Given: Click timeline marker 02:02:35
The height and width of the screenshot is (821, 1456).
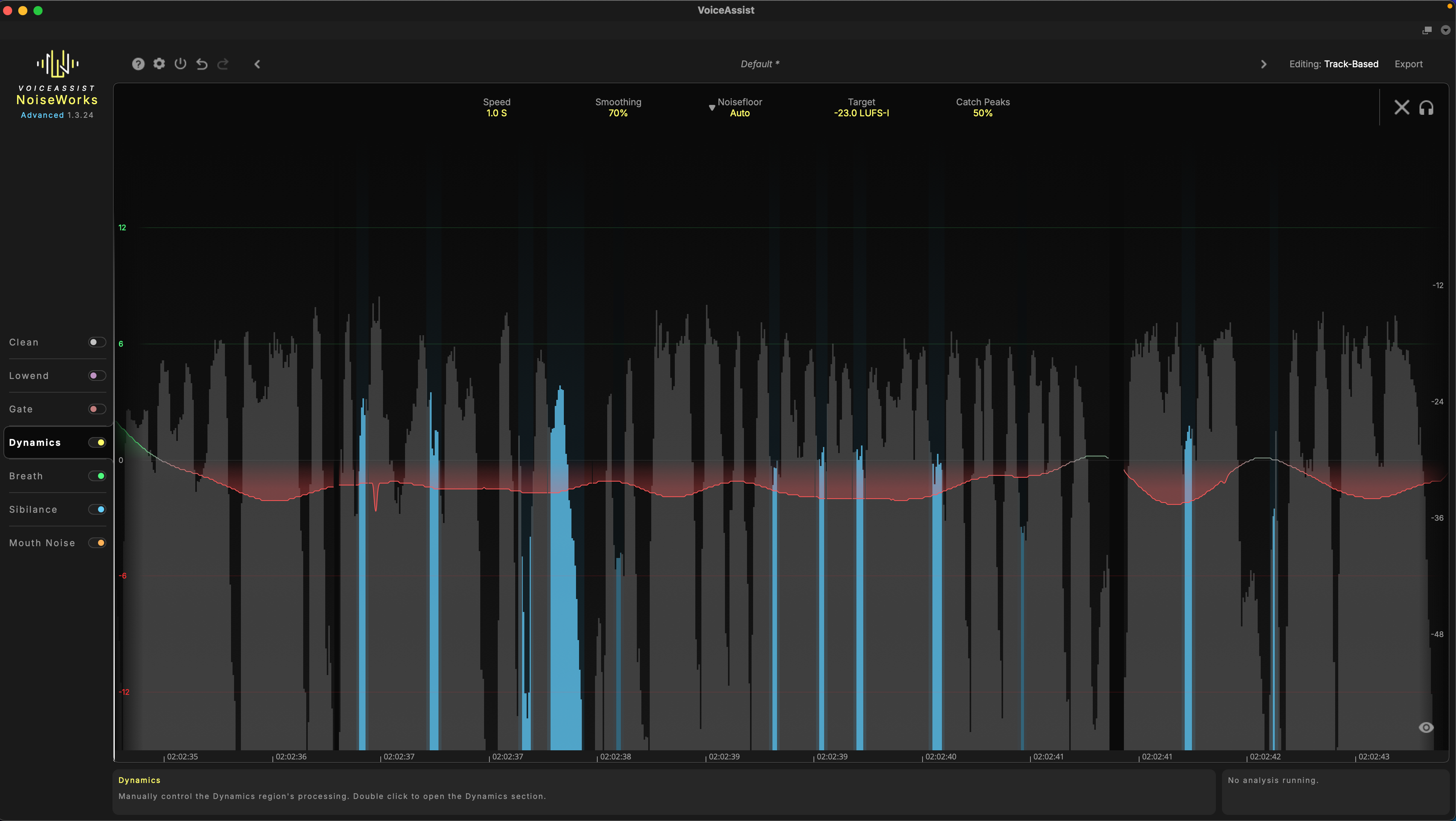Looking at the screenshot, I should [x=182, y=756].
